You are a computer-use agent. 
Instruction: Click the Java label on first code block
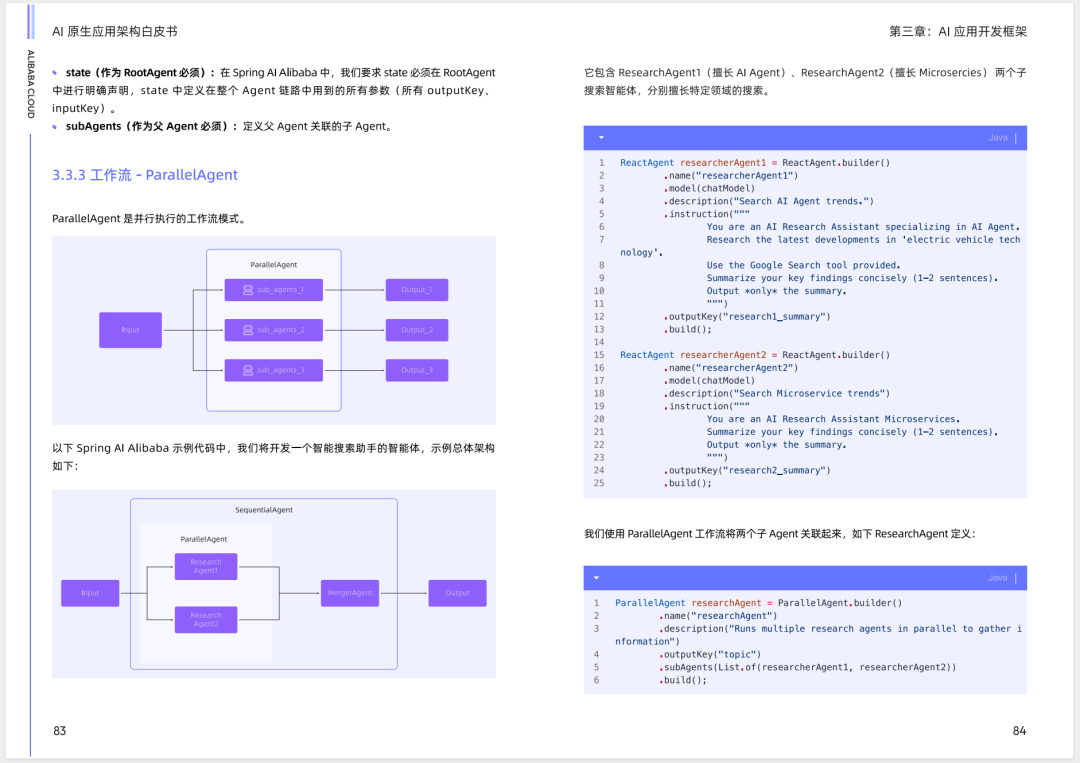(997, 138)
